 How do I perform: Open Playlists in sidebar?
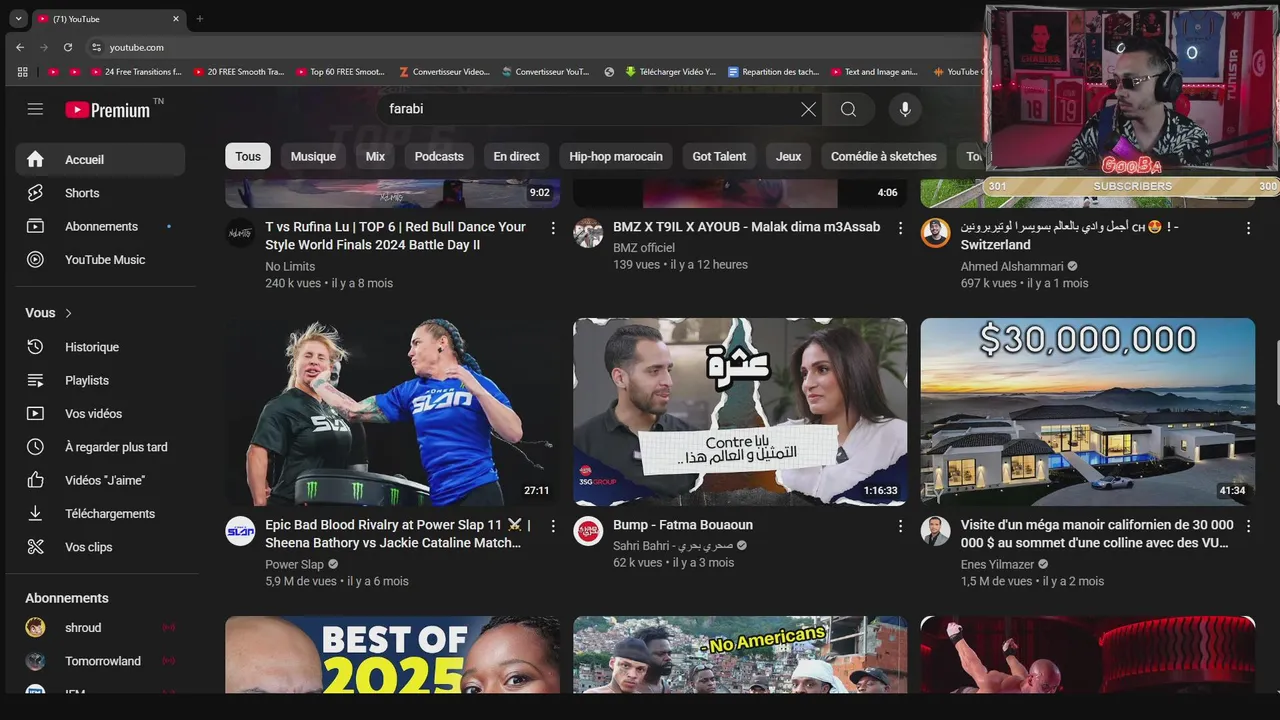tap(100, 380)
